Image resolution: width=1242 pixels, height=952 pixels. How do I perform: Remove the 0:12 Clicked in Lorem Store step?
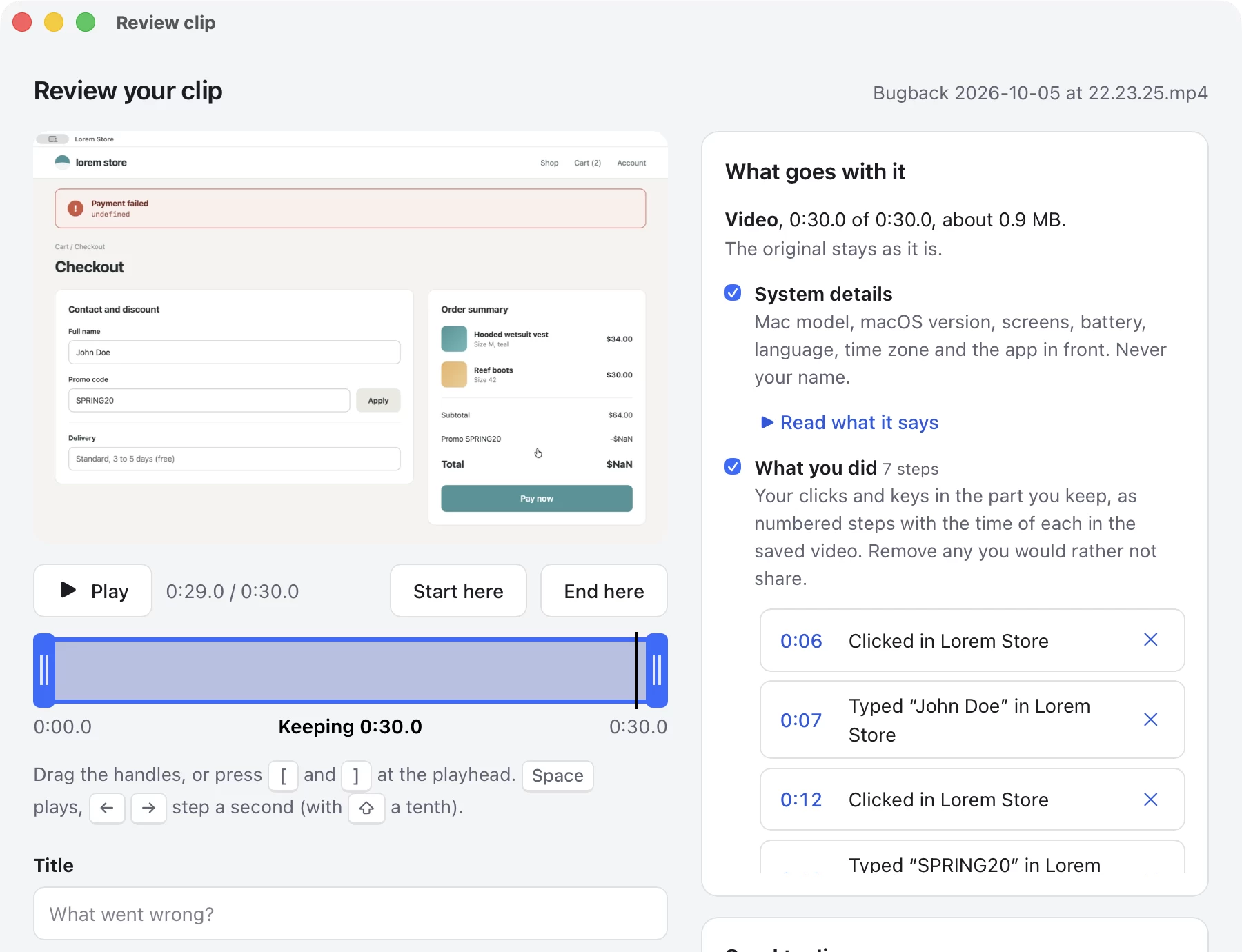tap(1150, 800)
